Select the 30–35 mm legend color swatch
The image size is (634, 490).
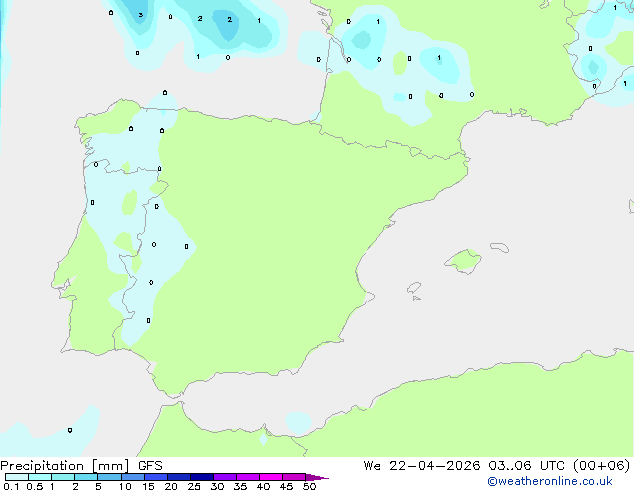[224, 477]
